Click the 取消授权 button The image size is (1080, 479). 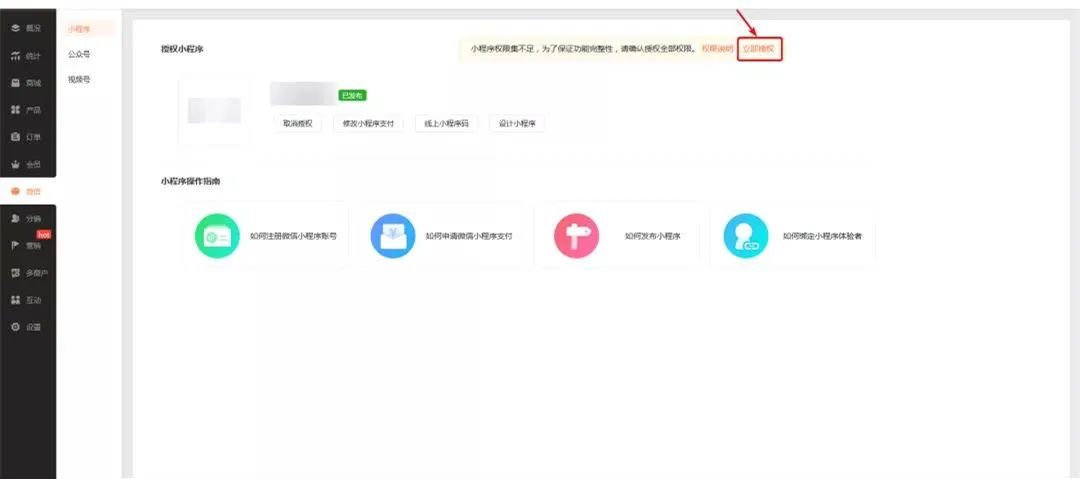[298, 123]
